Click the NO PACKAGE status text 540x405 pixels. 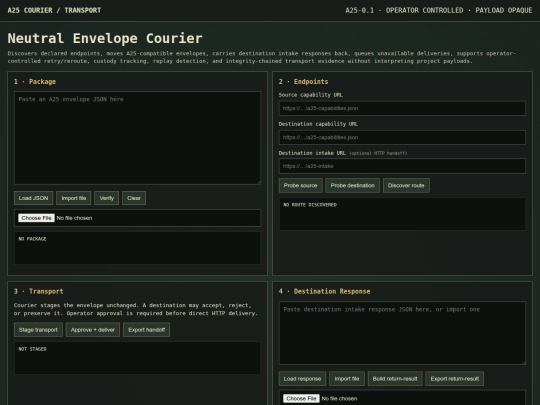tap(32, 239)
